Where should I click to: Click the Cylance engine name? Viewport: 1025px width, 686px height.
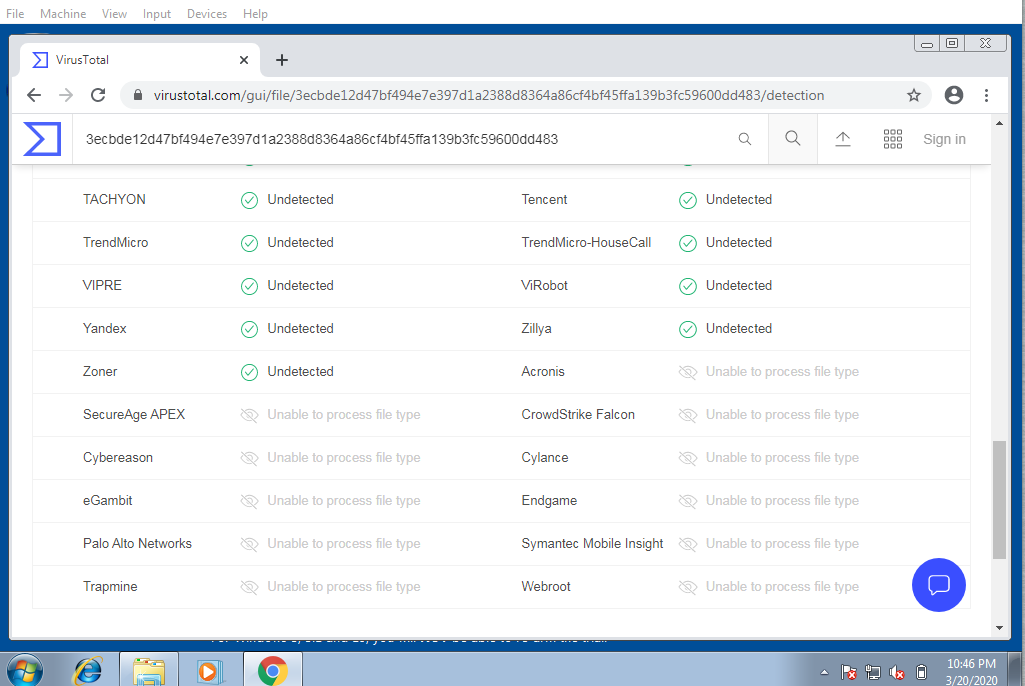coord(545,458)
